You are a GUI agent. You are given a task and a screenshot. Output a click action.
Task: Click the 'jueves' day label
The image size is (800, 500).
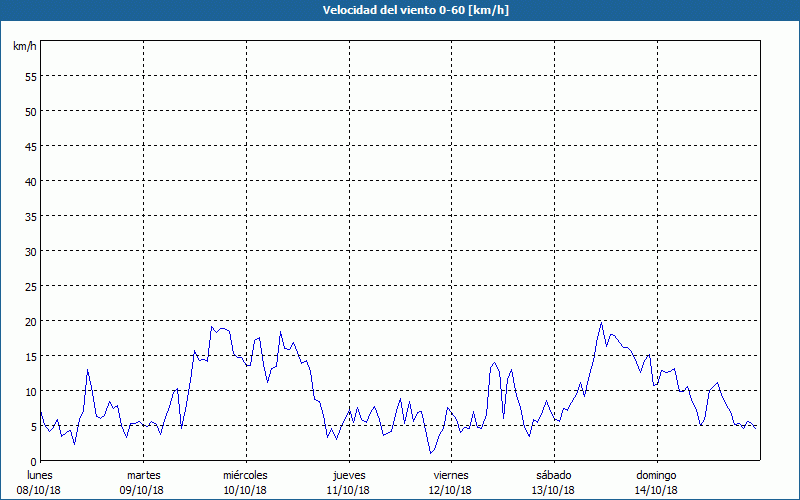[x=349, y=475]
